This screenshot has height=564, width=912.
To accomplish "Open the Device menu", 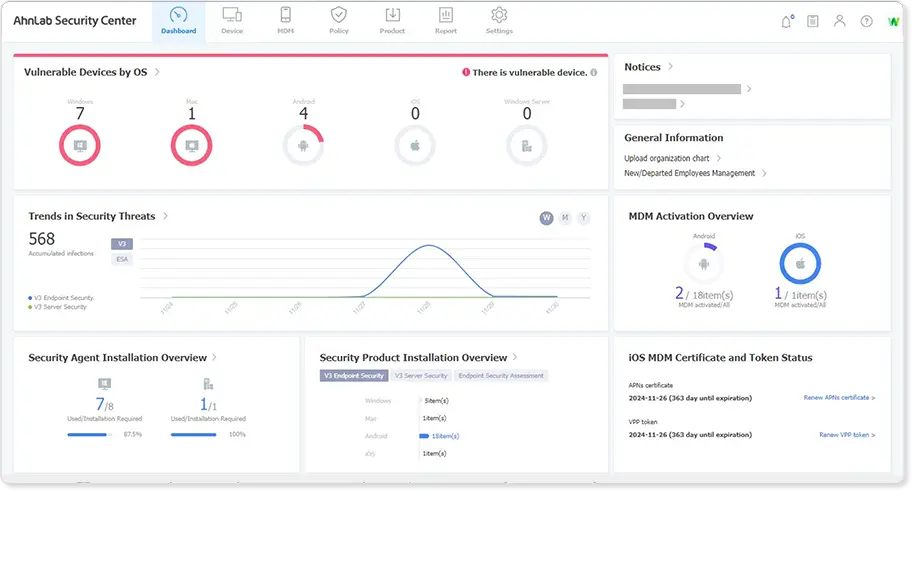I will tap(232, 21).
